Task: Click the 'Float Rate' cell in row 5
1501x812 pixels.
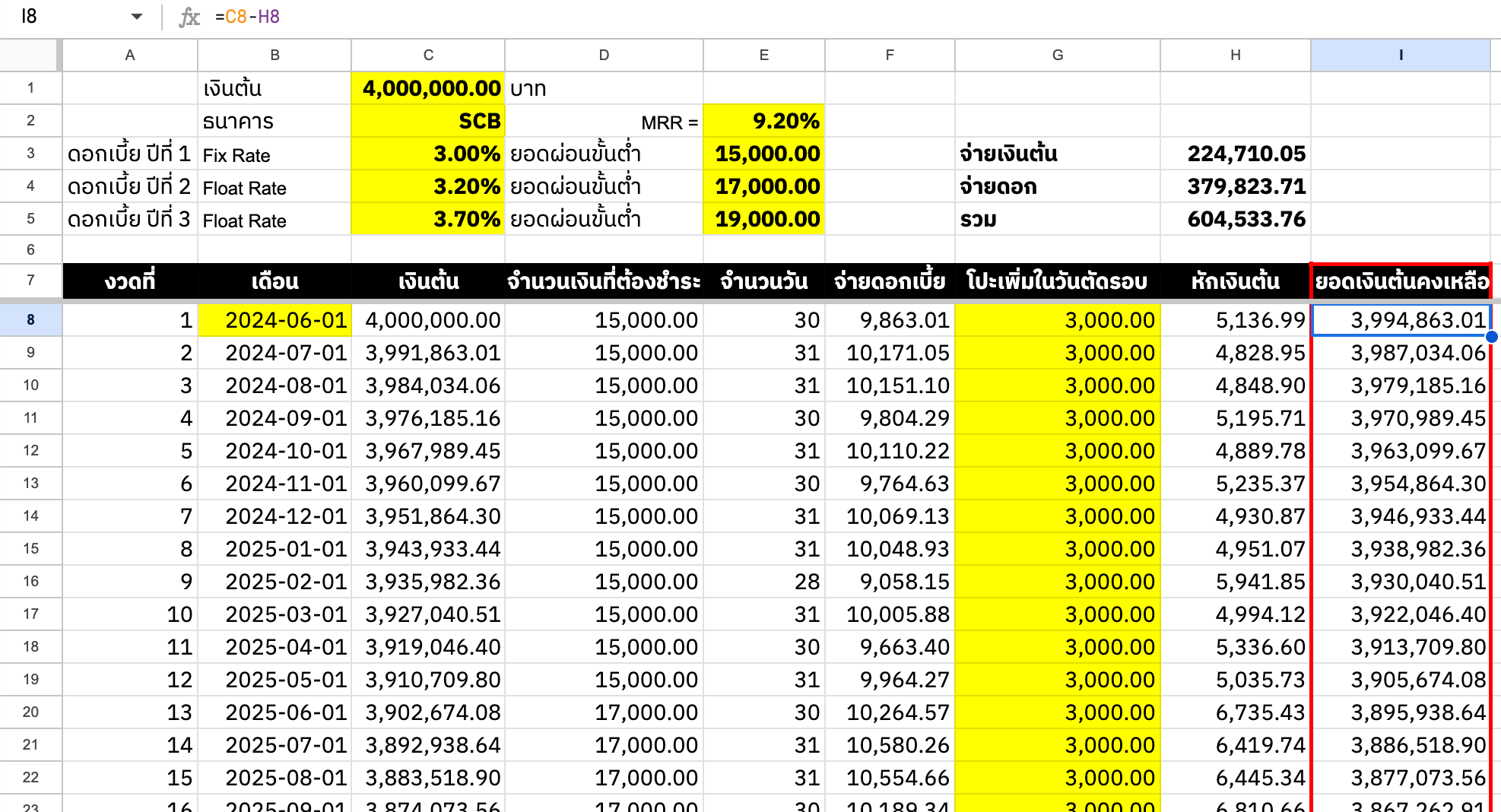Action: pos(274,219)
